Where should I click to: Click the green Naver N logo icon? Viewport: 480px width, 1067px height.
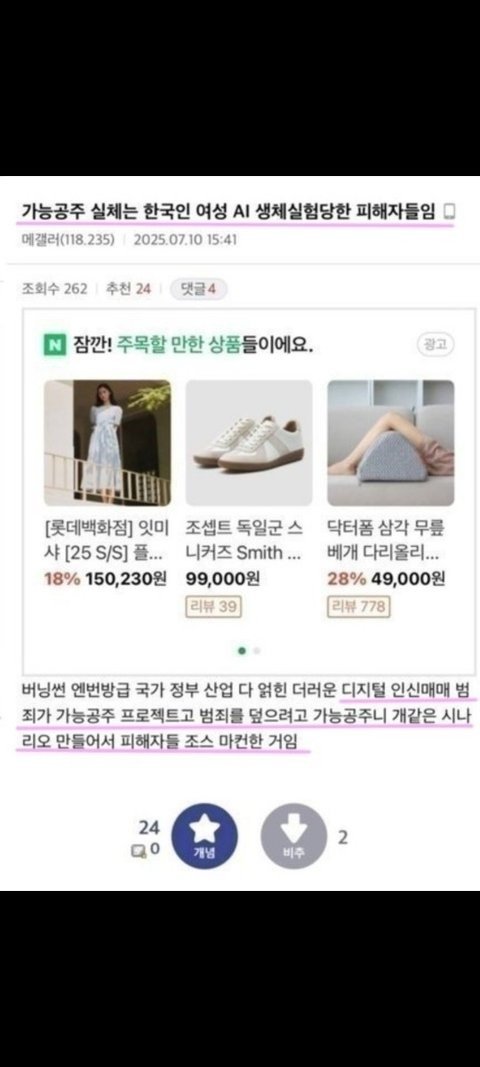53,346
